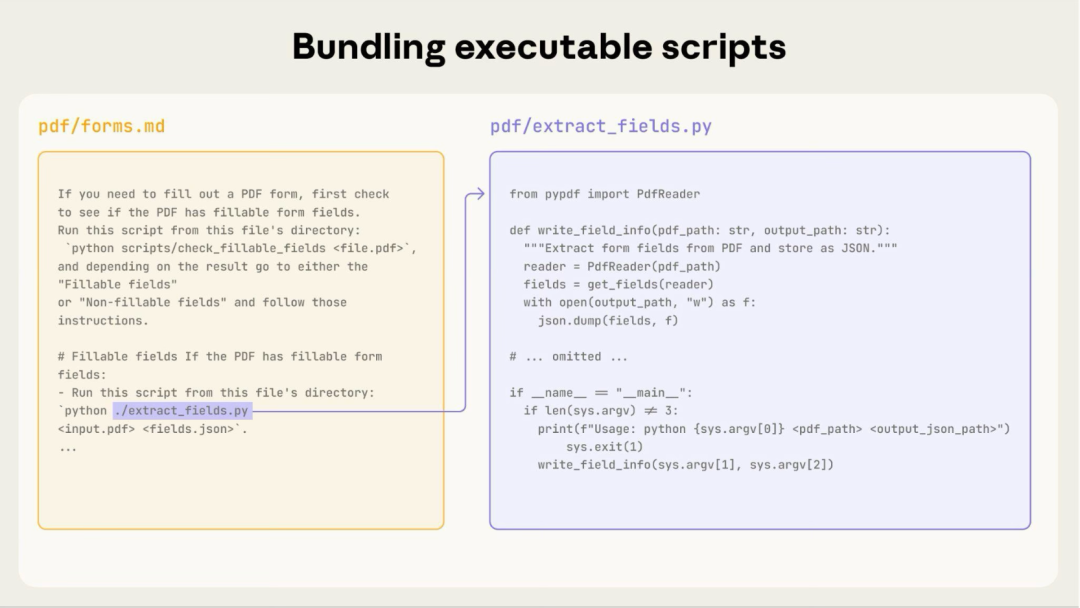Click the final write_field_info(sys.argv[1], sys.argv[2]) call
The image size is (1080, 608).
(x=685, y=465)
